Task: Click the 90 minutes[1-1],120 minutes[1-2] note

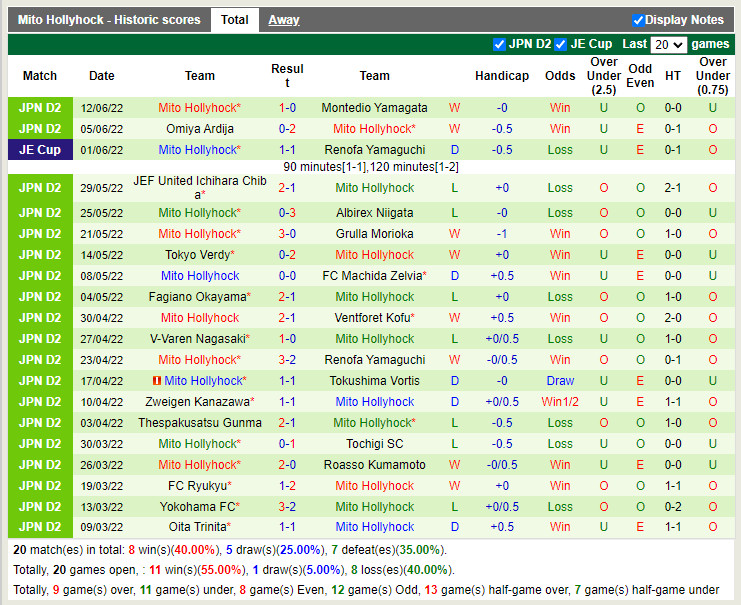Action: pyautogui.click(x=371, y=167)
